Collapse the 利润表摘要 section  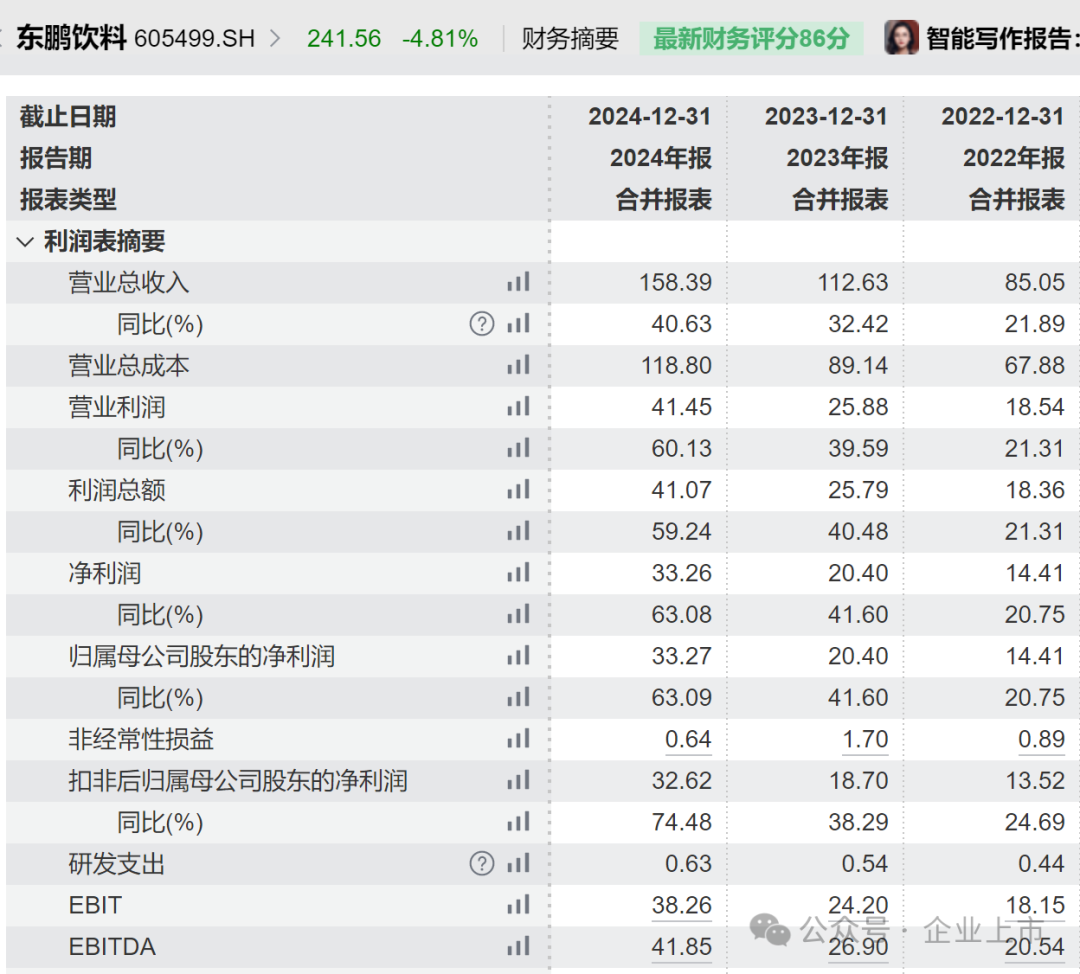(x=25, y=241)
